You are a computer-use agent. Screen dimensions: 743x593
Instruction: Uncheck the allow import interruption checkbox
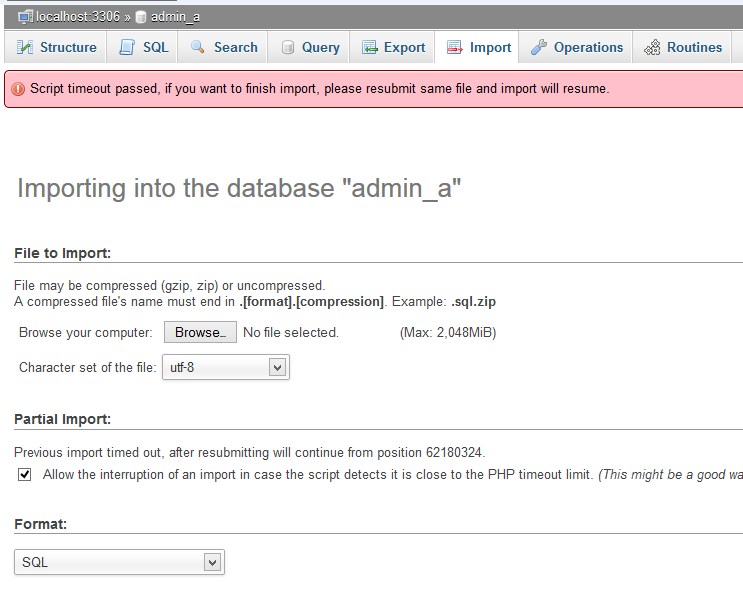pyautogui.click(x=25, y=475)
